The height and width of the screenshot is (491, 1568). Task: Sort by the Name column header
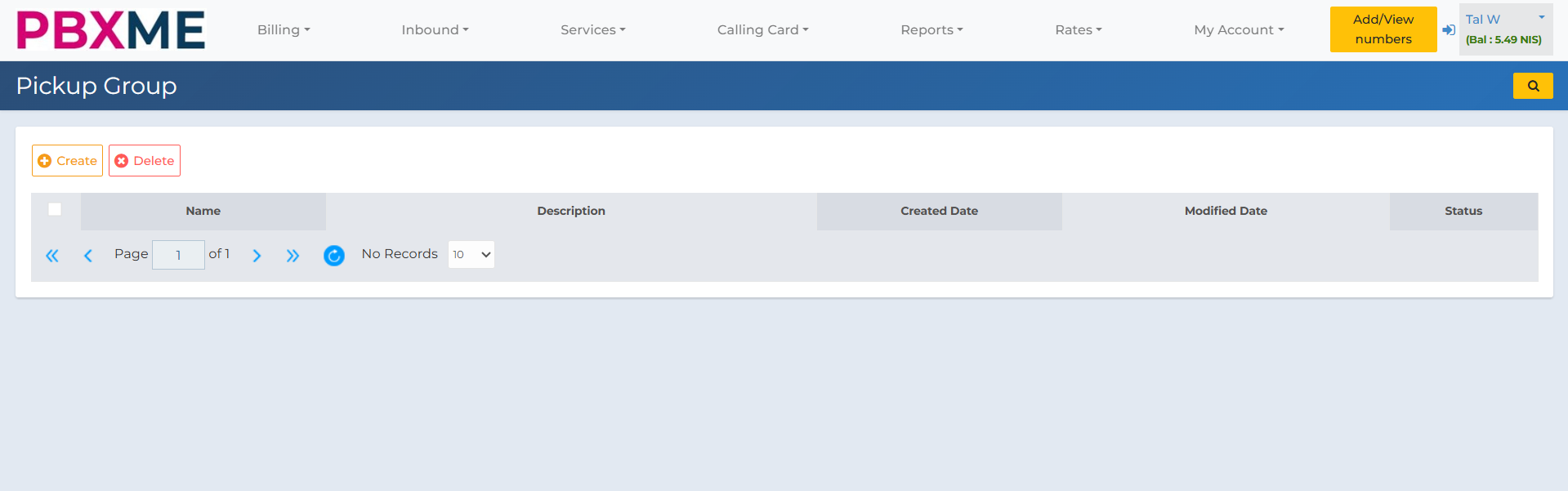tap(203, 211)
